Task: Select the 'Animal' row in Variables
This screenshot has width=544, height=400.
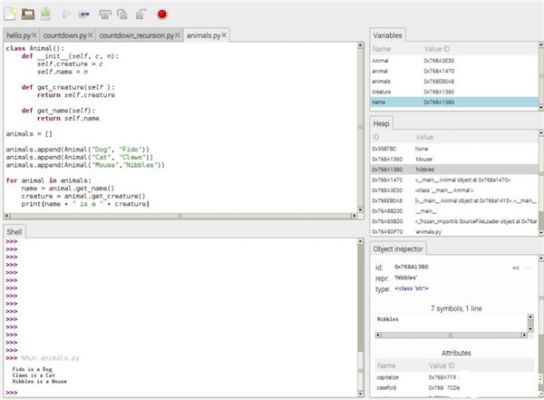Action: coord(454,61)
